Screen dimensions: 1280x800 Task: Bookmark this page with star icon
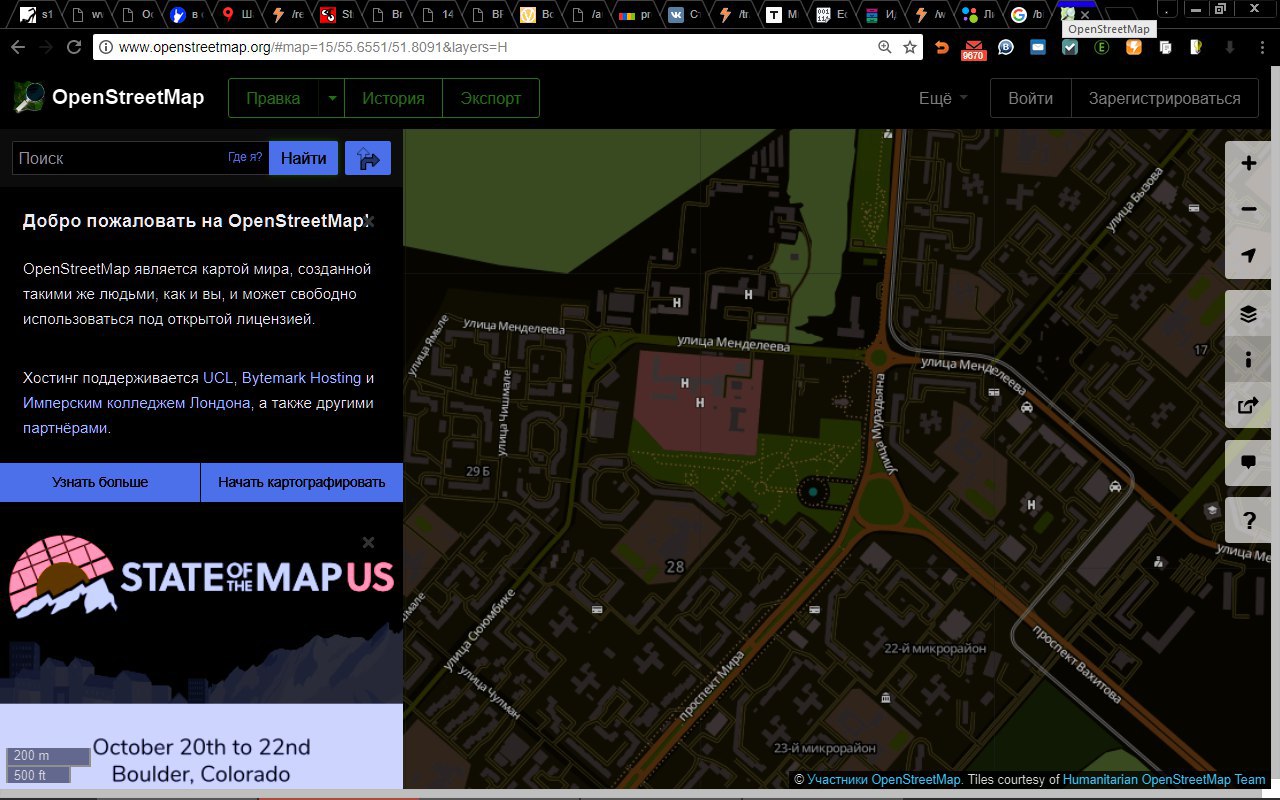910,47
